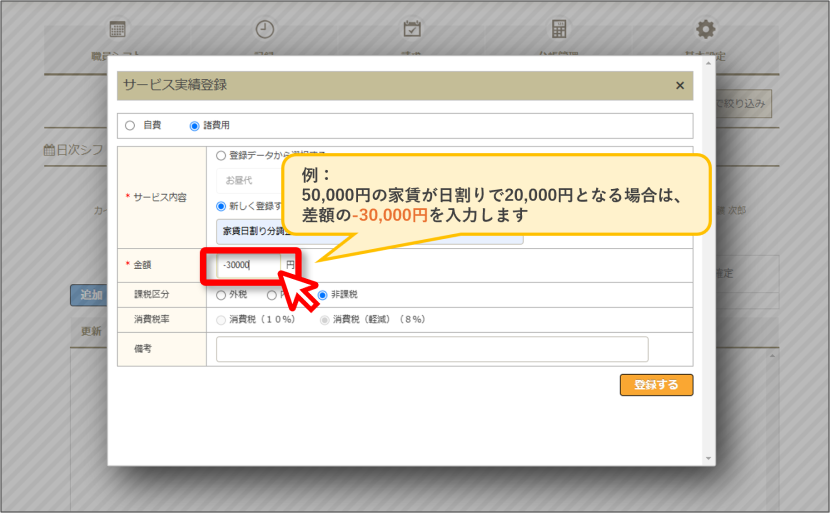The image size is (830, 513).
Task: Choose 登録データから選択する radio option
Action: pos(221,156)
